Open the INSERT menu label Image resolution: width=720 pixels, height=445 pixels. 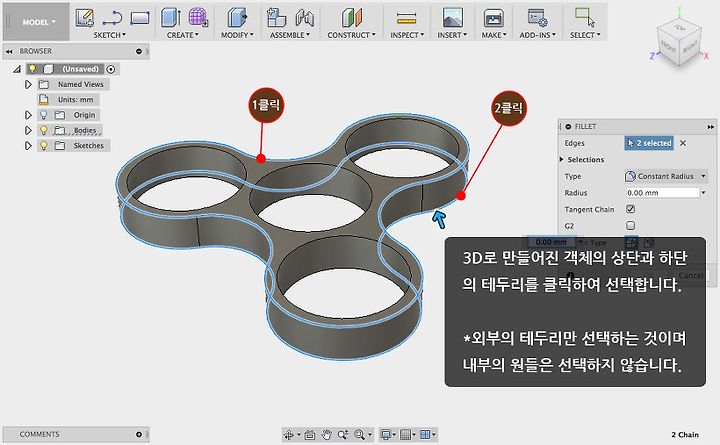click(452, 35)
